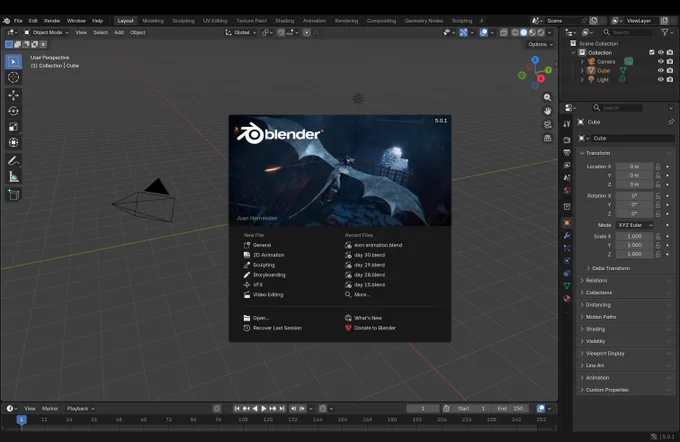680x442 pixels.
Task: Open the XYZ Euler rotation mode dropdown
Action: coord(635,225)
